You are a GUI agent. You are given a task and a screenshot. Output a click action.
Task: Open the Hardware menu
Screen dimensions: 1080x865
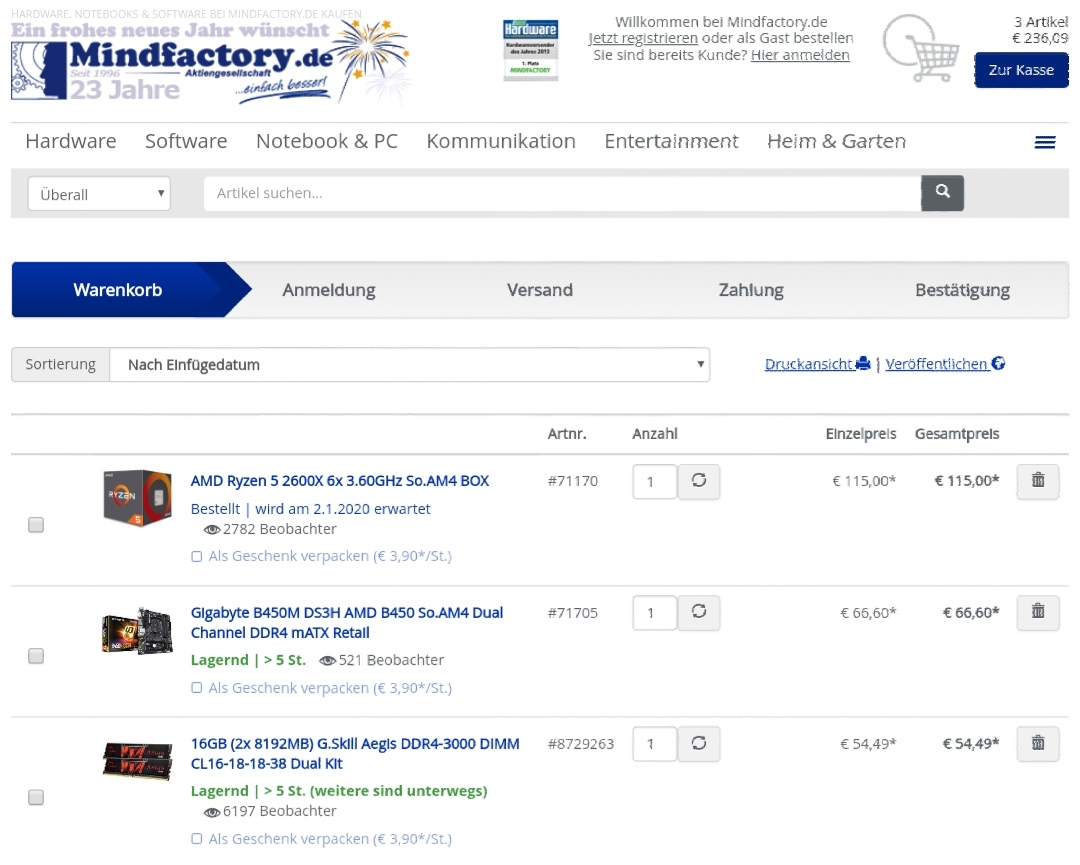click(71, 141)
